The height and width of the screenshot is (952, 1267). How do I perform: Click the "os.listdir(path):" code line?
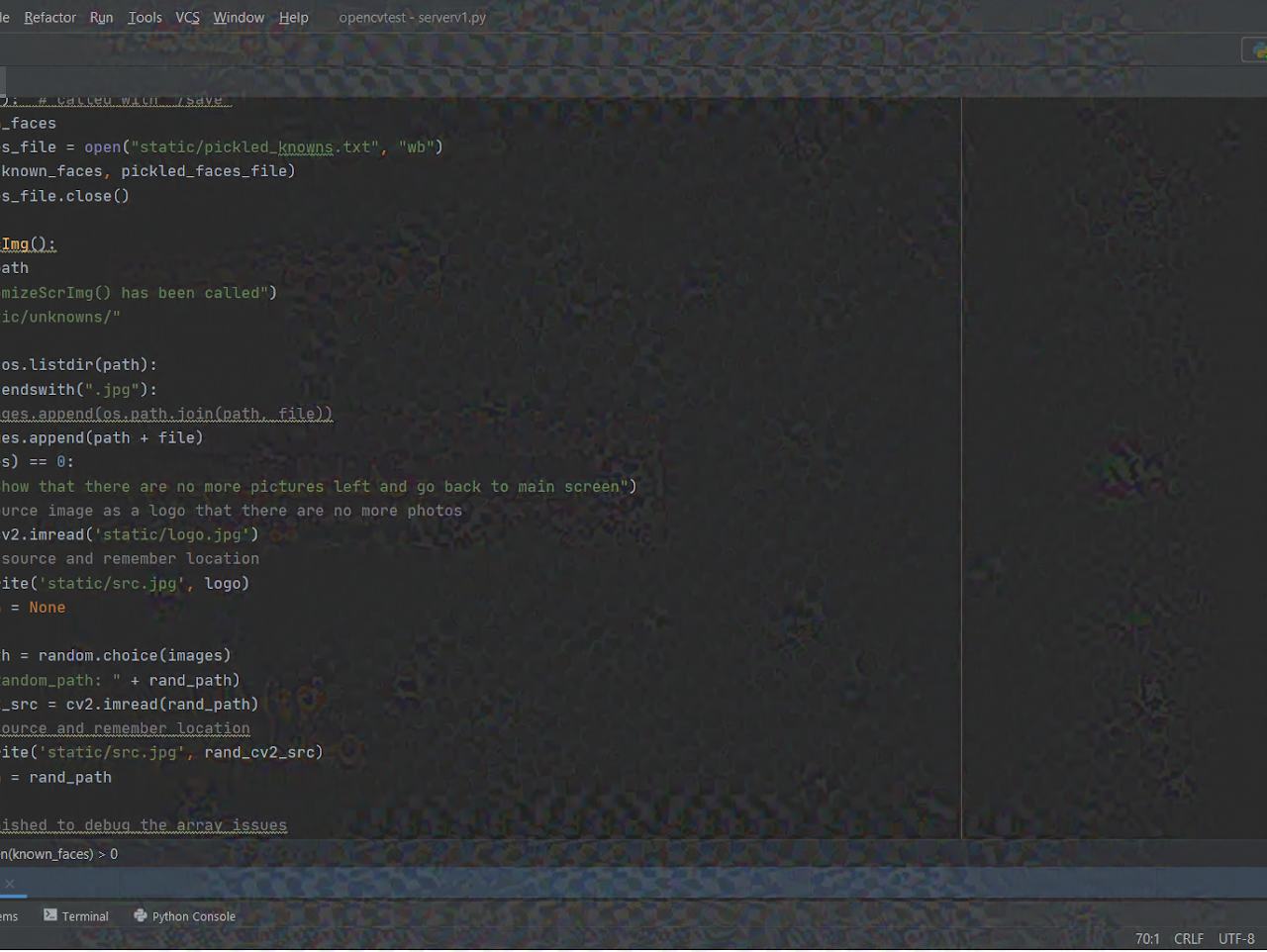point(79,365)
